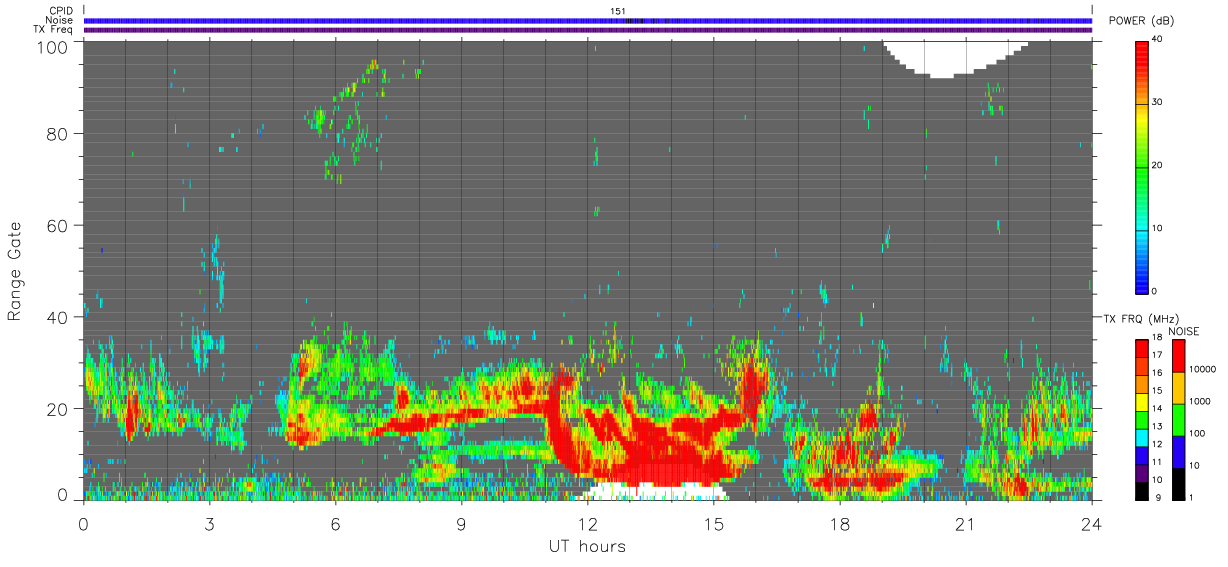The image size is (1228, 567).
Task: Click the 3 tick on the UT hours axis
Action: (x=210, y=524)
